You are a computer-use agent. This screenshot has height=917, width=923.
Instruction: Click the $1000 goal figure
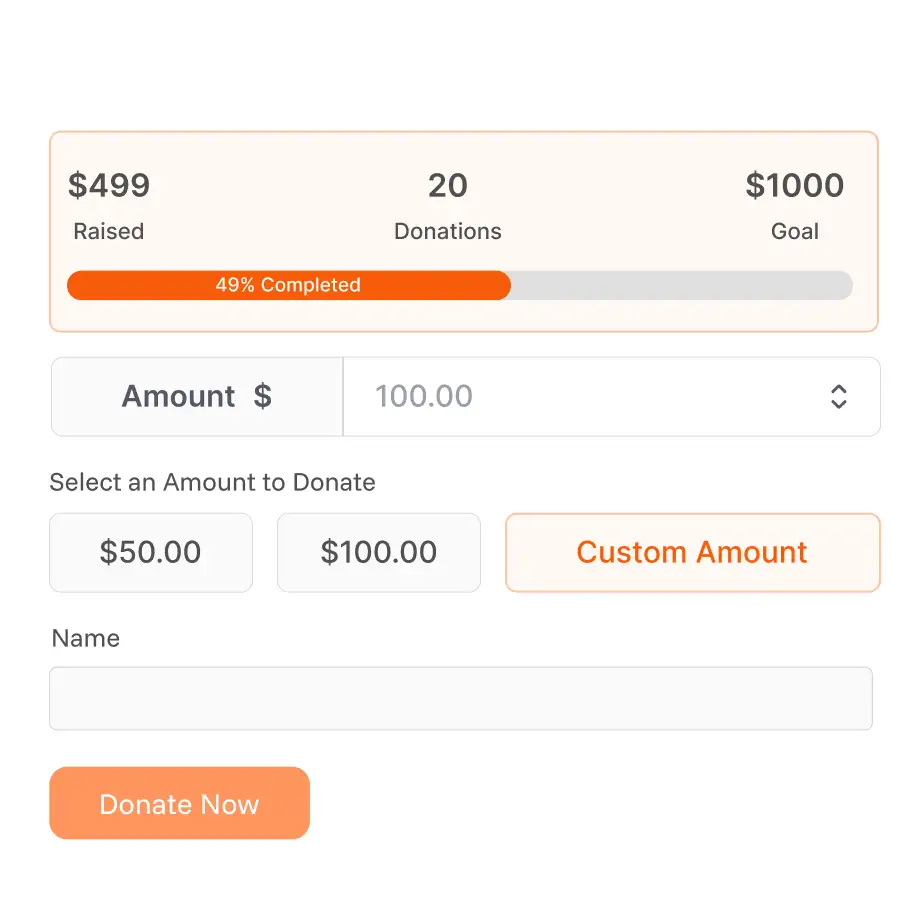[795, 186]
